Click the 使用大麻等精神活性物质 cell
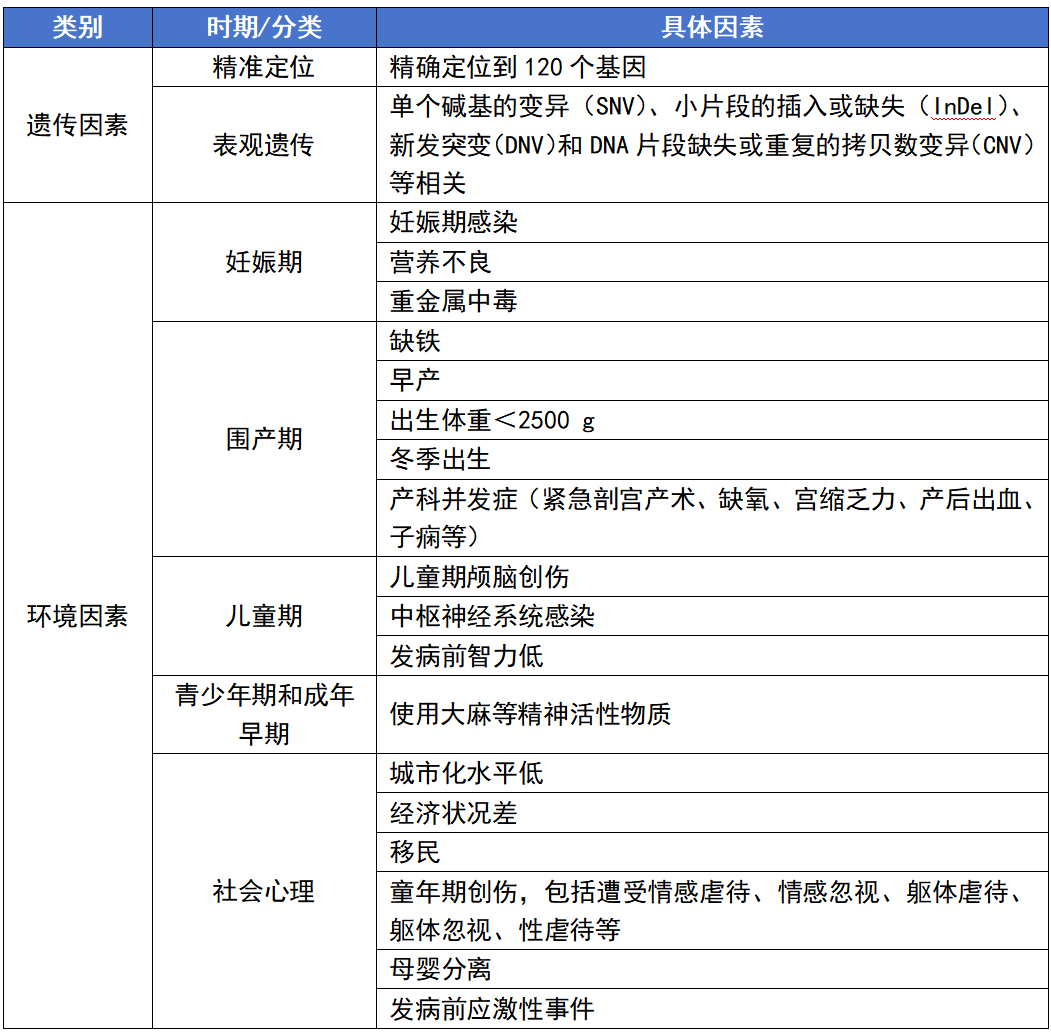This screenshot has width=1051, height=1032. [530, 714]
